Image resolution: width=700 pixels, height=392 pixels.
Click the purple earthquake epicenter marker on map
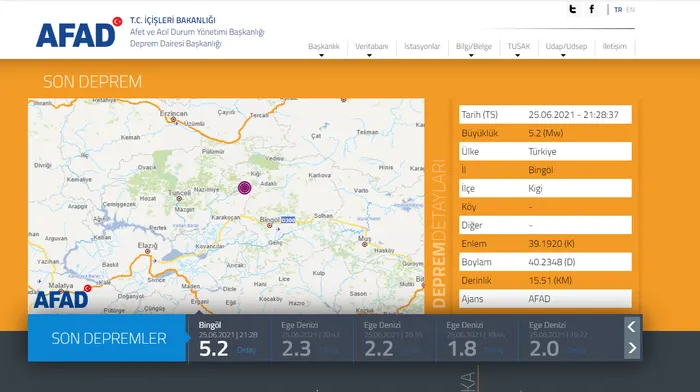244,188
